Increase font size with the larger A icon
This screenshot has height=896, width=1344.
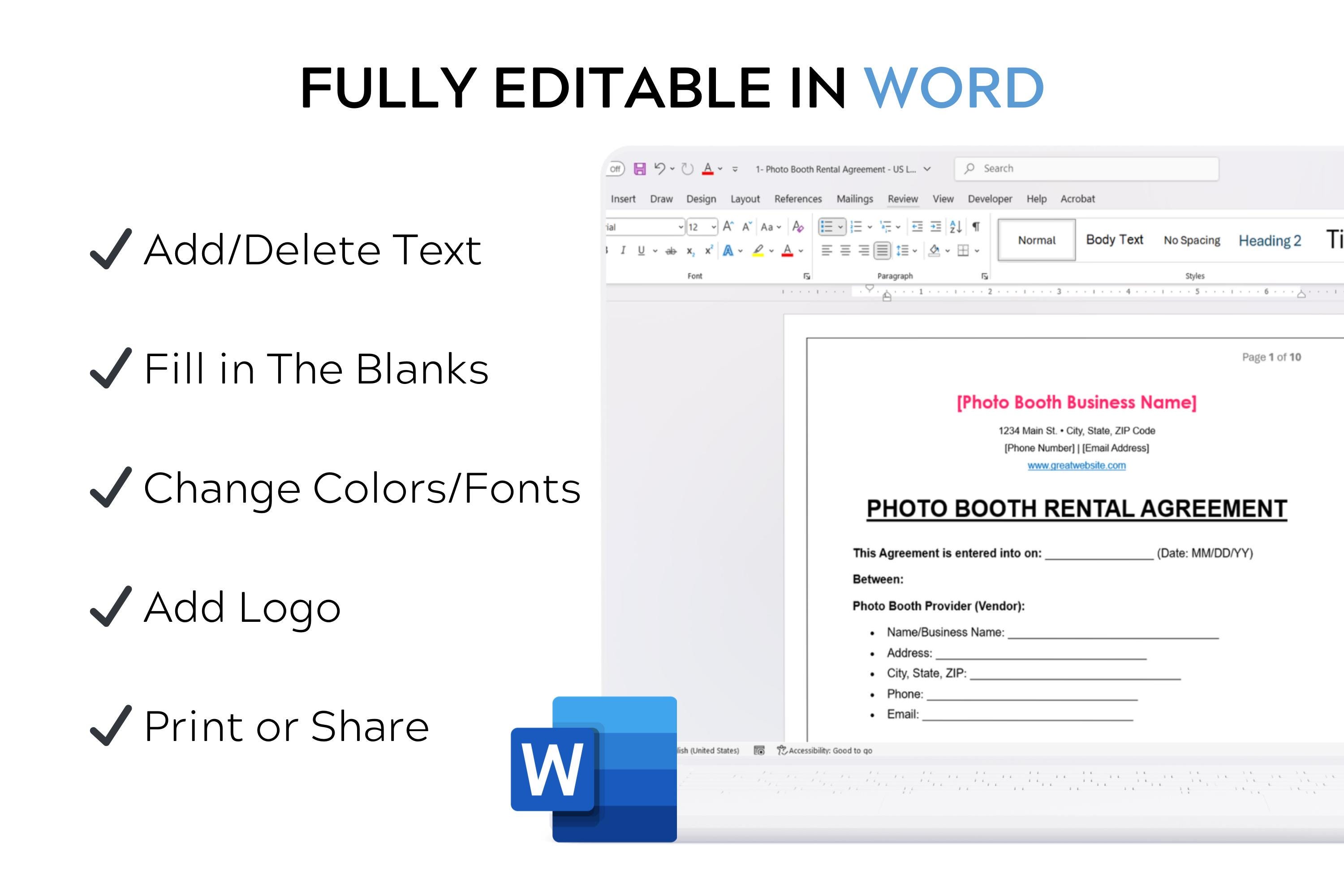coord(728,227)
